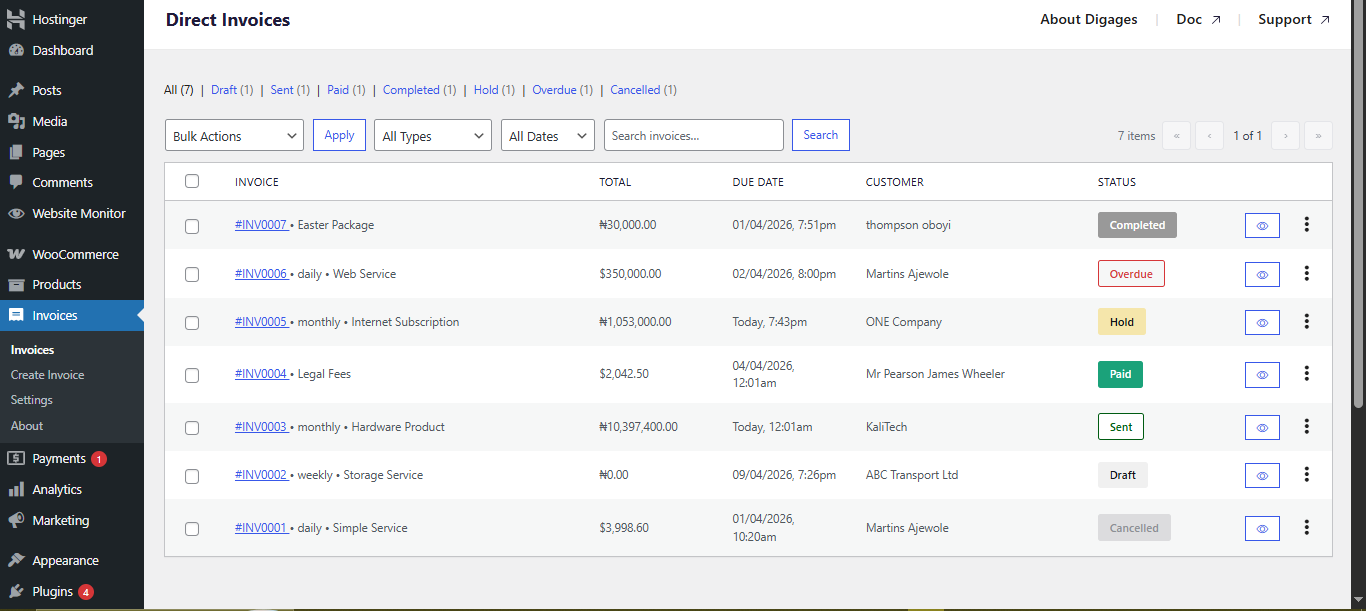Open the Analytics bar chart icon
Image resolution: width=1366 pixels, height=611 pixels.
[x=16, y=489]
